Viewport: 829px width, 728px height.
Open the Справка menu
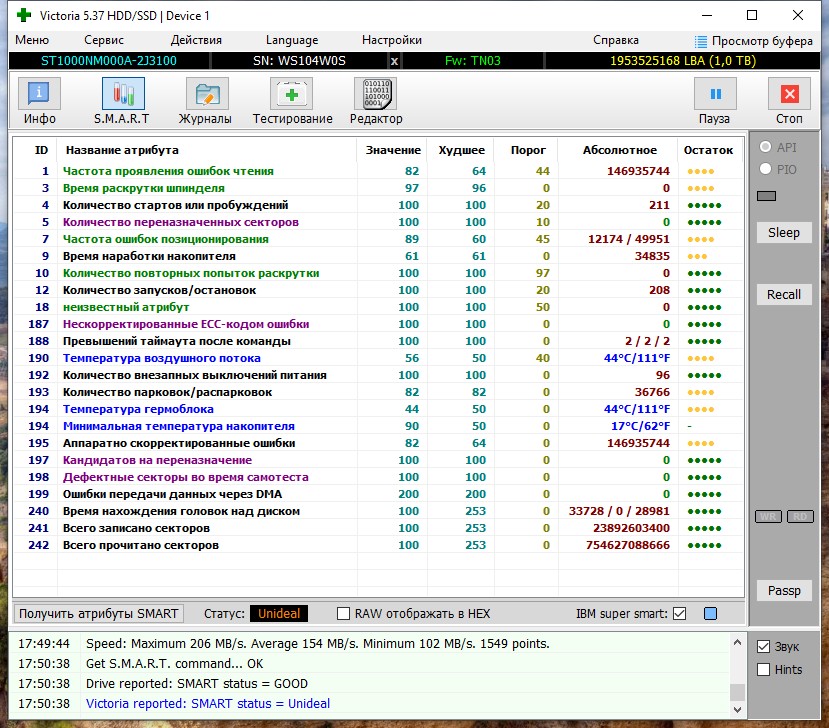pyautogui.click(x=616, y=40)
